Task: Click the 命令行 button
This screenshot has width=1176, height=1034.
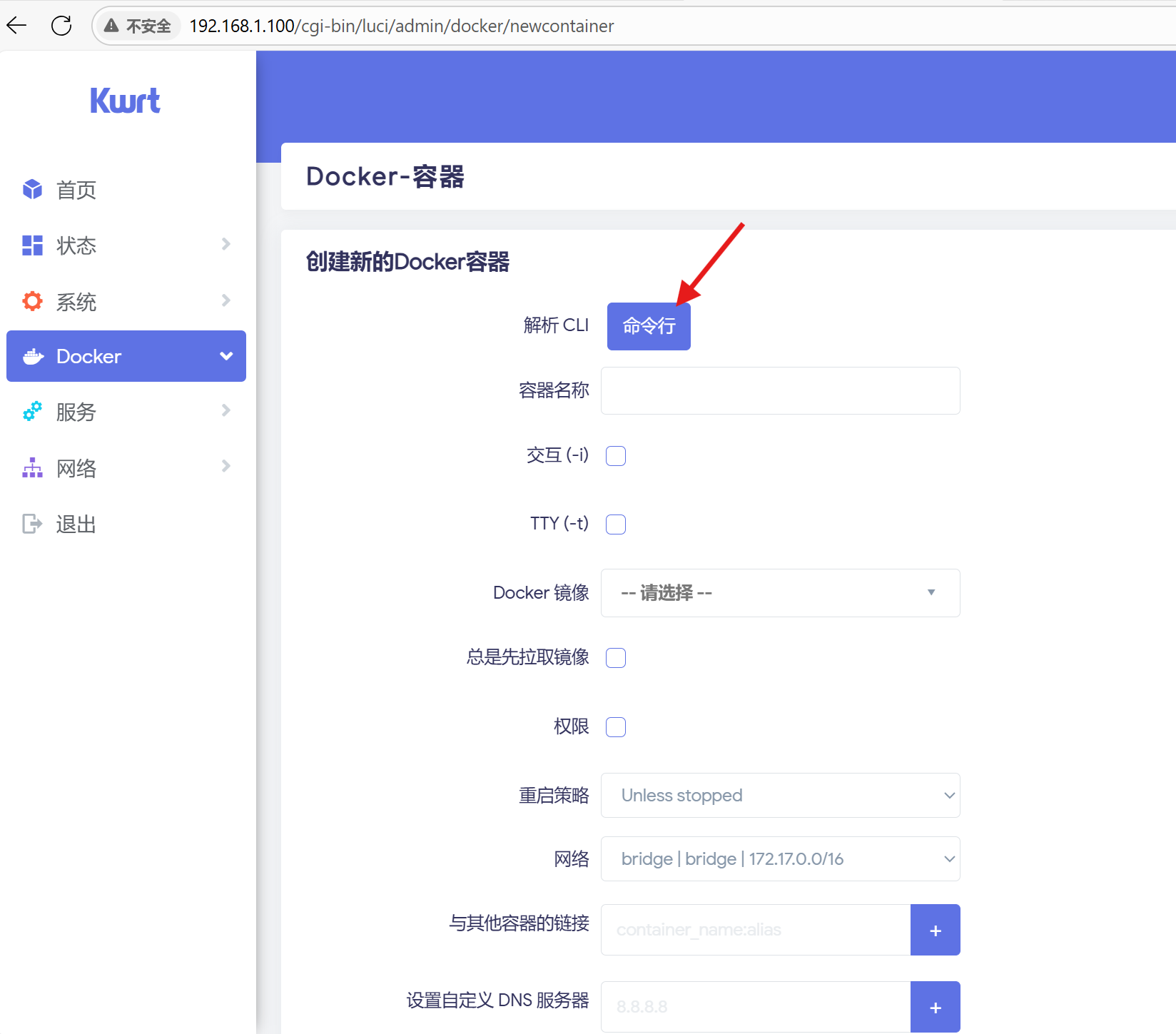Action: [x=649, y=326]
